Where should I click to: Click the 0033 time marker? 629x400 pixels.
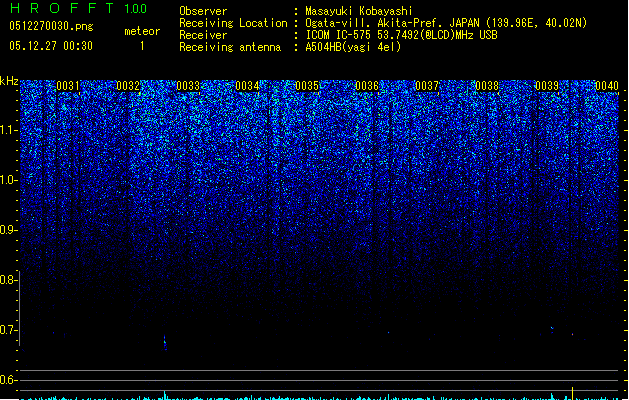click(x=188, y=86)
